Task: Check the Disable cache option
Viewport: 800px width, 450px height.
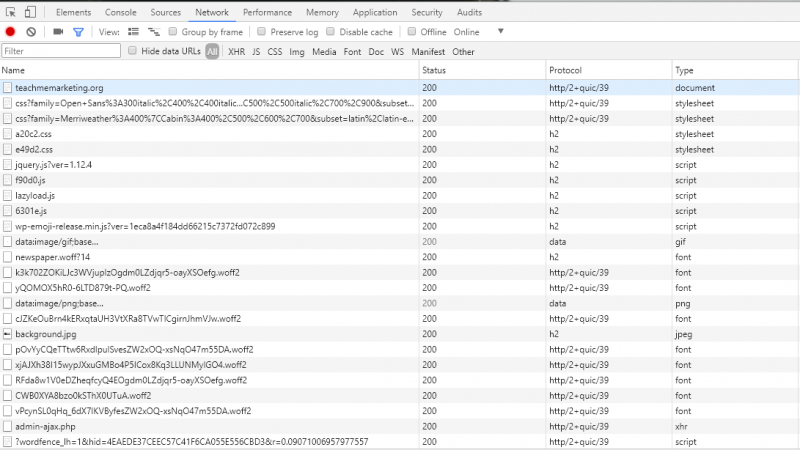Action: (x=331, y=32)
